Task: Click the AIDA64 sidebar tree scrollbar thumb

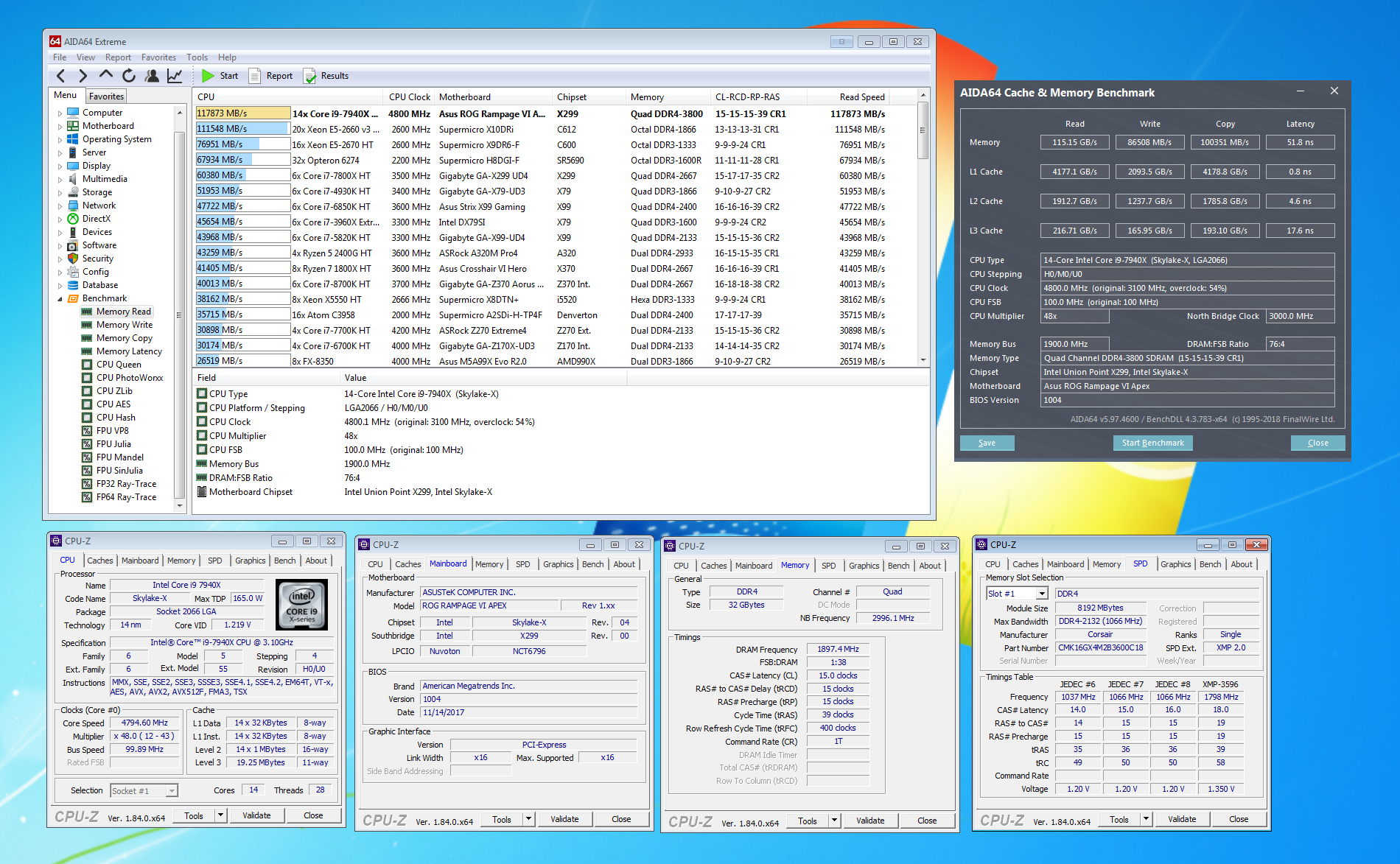Action: coord(178,315)
